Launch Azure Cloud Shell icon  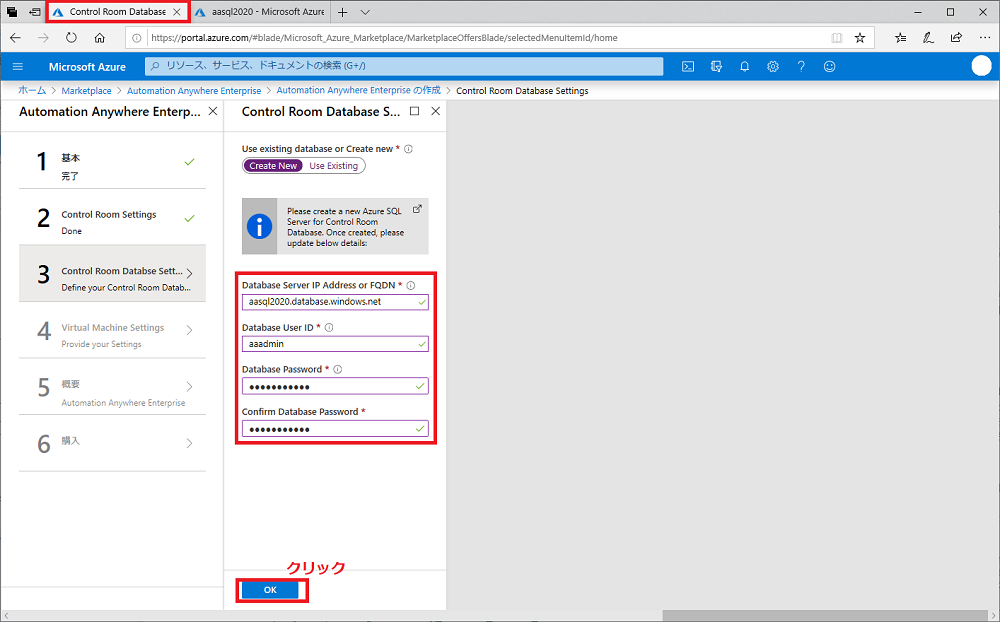pyautogui.click(x=688, y=66)
